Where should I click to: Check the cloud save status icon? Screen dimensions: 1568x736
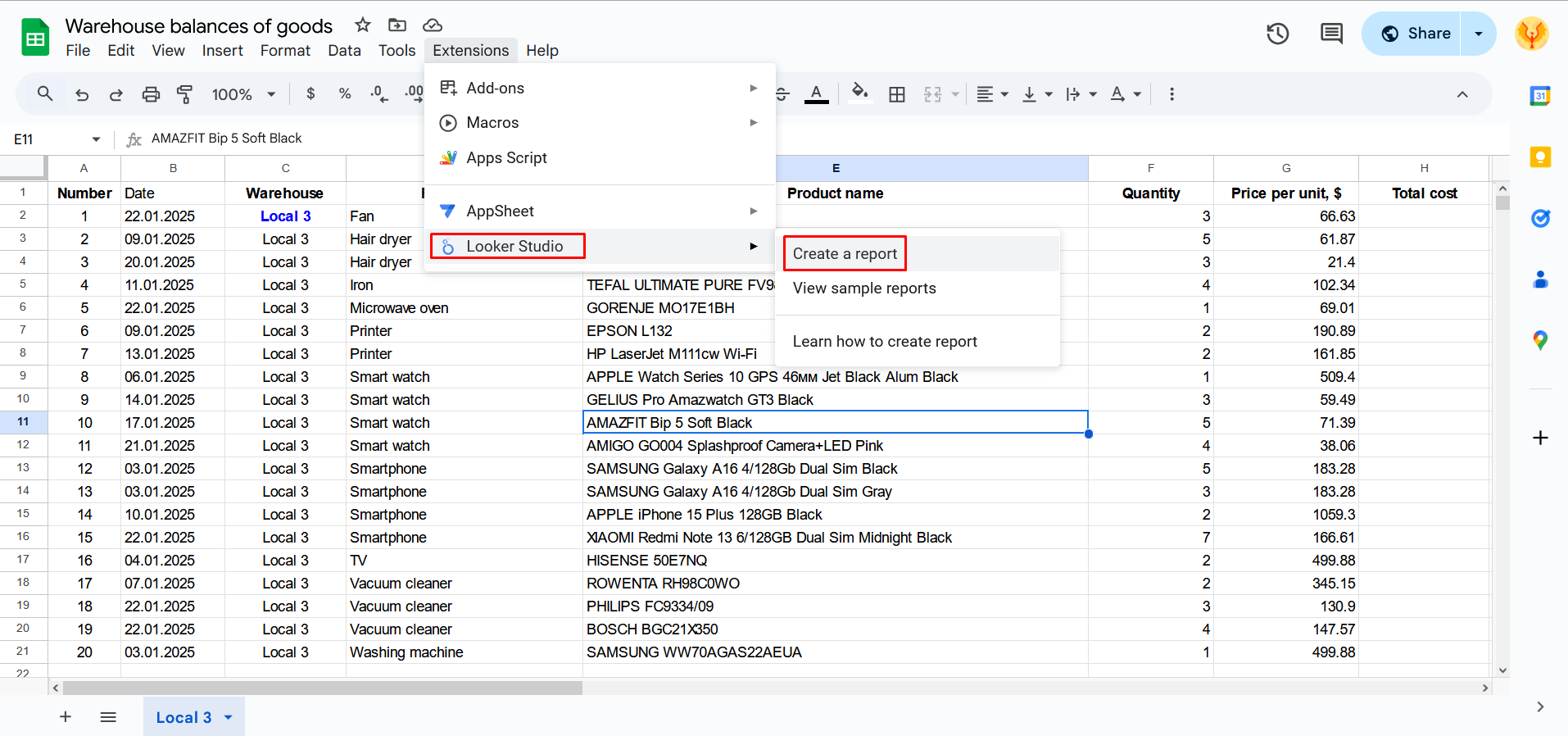point(433,25)
